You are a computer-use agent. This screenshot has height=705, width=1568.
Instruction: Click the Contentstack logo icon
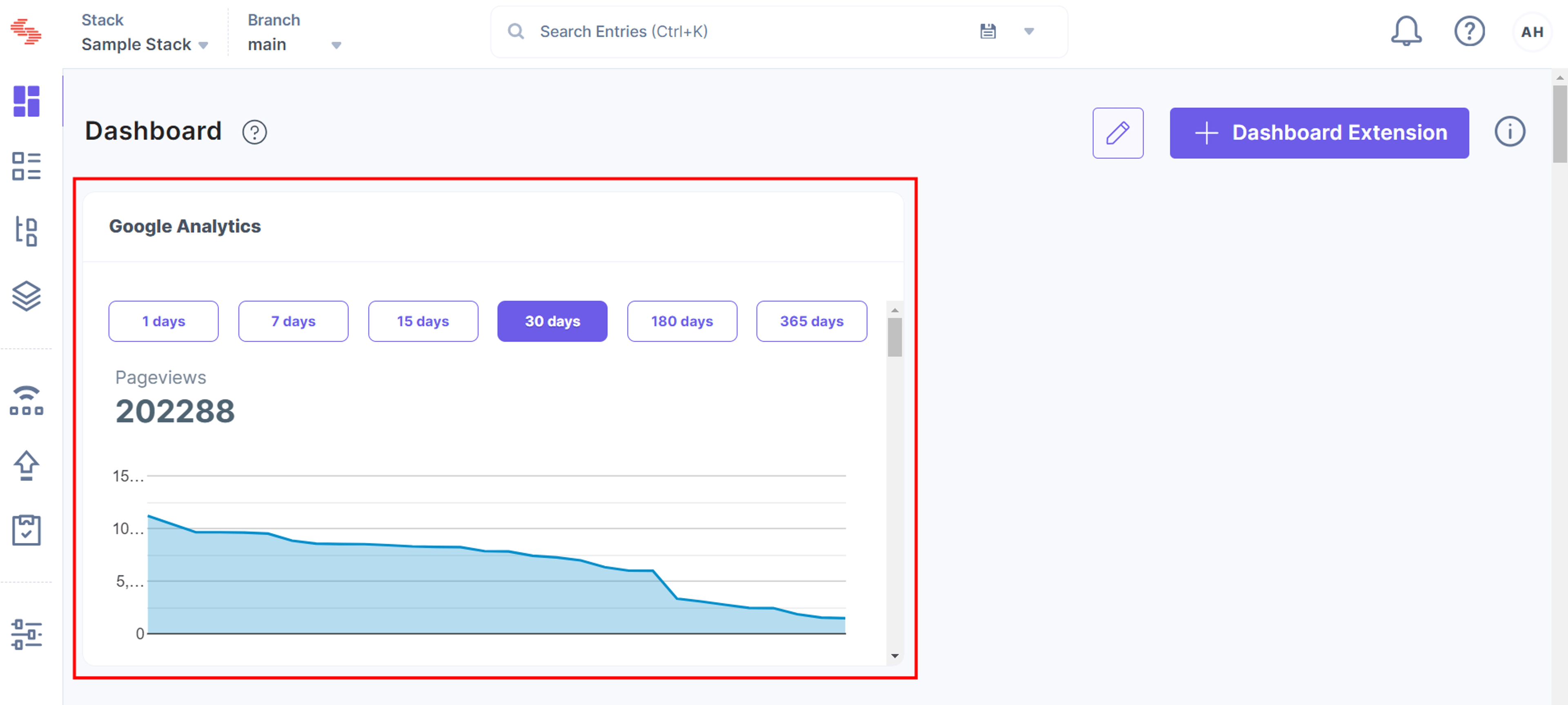[26, 31]
